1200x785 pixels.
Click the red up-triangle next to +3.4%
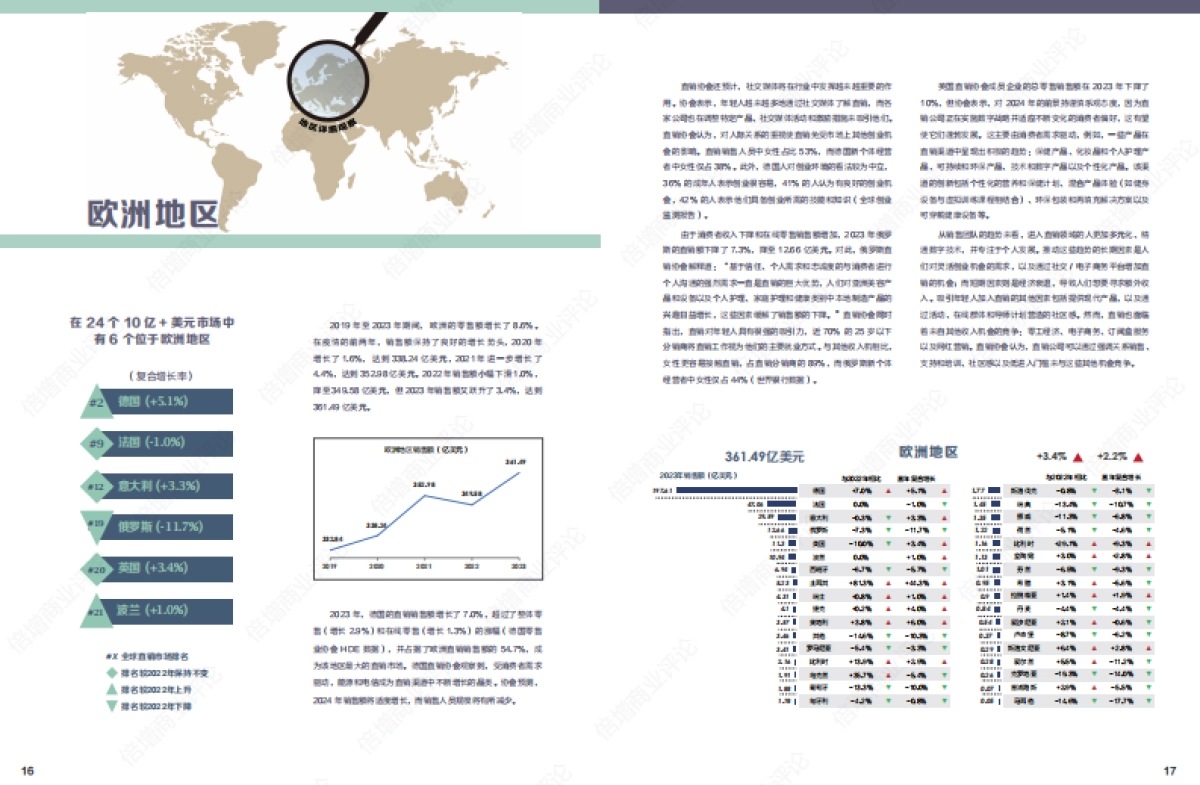(x=1076, y=456)
